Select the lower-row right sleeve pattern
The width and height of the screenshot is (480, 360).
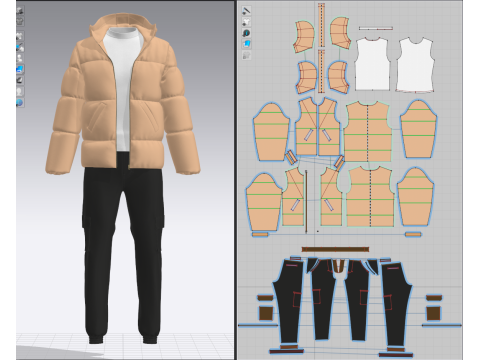(415, 197)
